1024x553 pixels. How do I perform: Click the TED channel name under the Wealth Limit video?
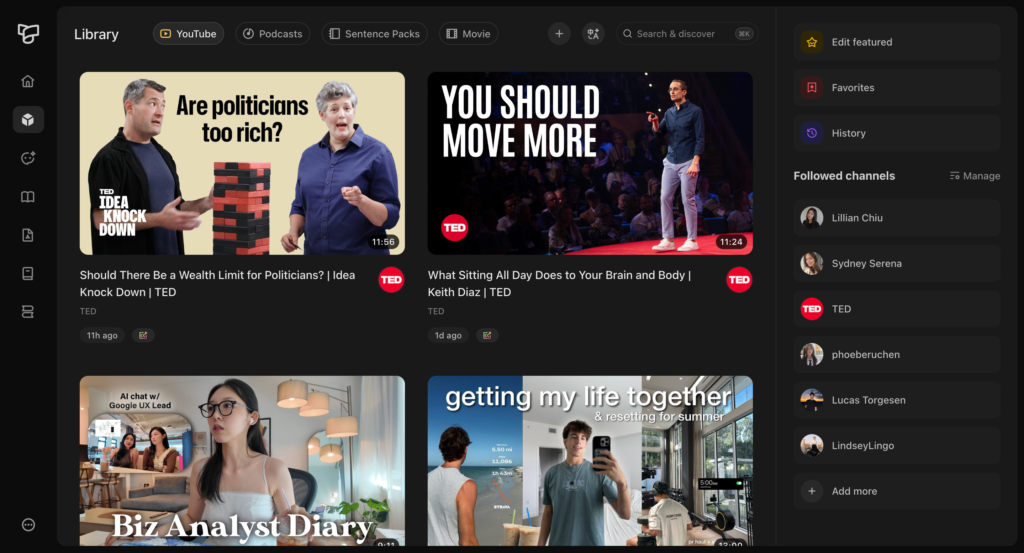click(88, 311)
